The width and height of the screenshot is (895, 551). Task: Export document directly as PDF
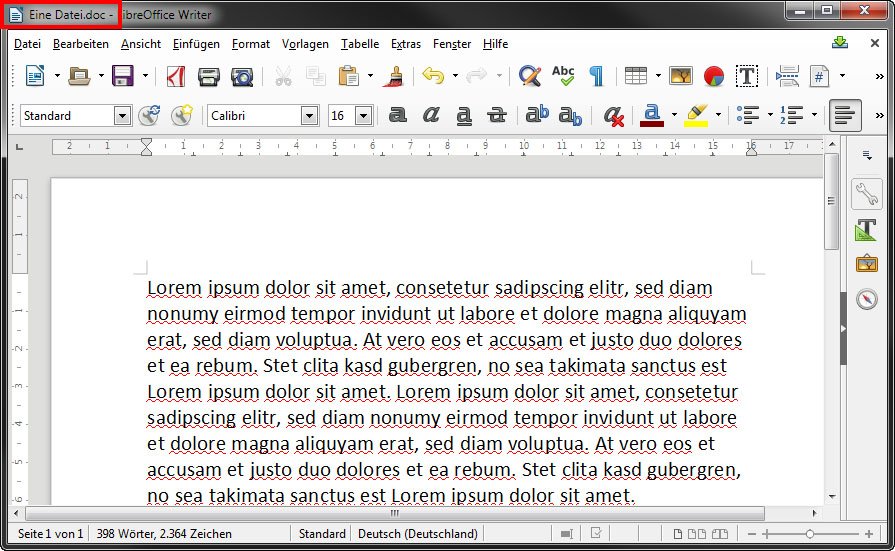pos(177,76)
